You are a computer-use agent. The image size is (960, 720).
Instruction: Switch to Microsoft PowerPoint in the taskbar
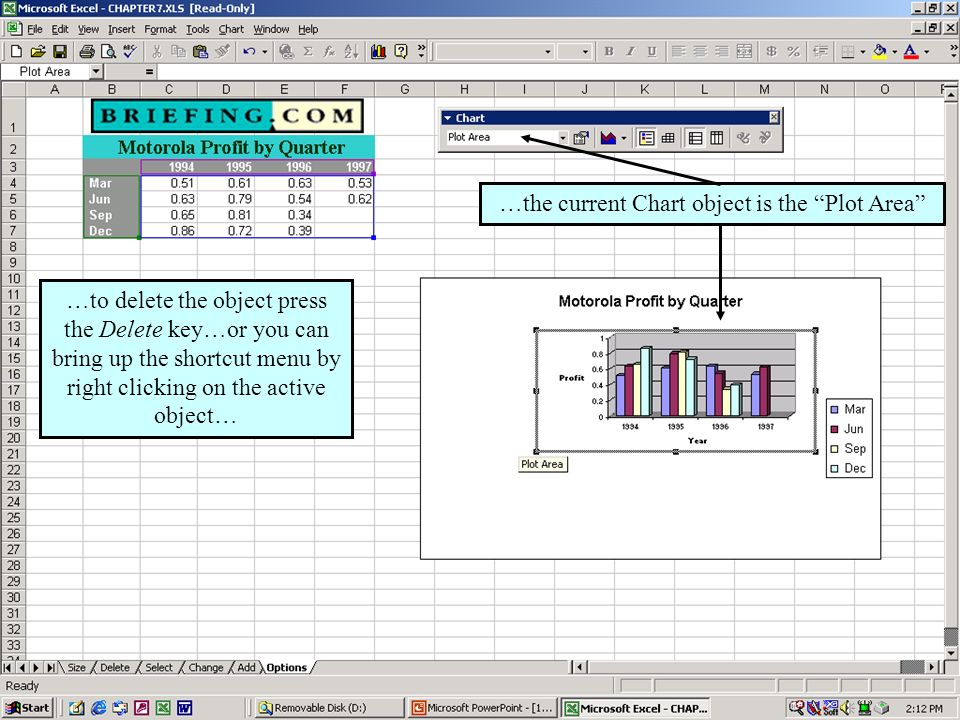coord(482,708)
